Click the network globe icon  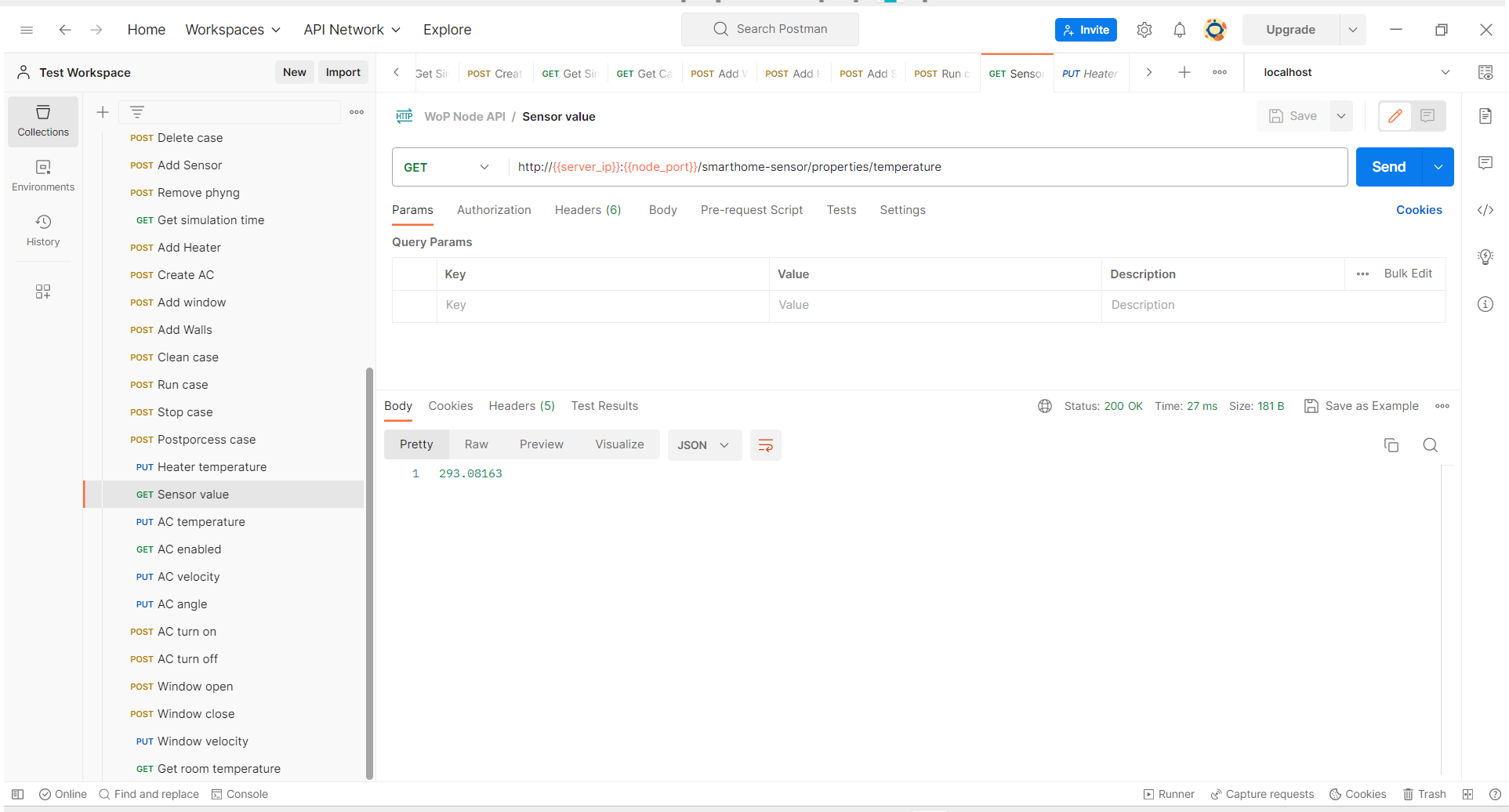[x=1045, y=406]
